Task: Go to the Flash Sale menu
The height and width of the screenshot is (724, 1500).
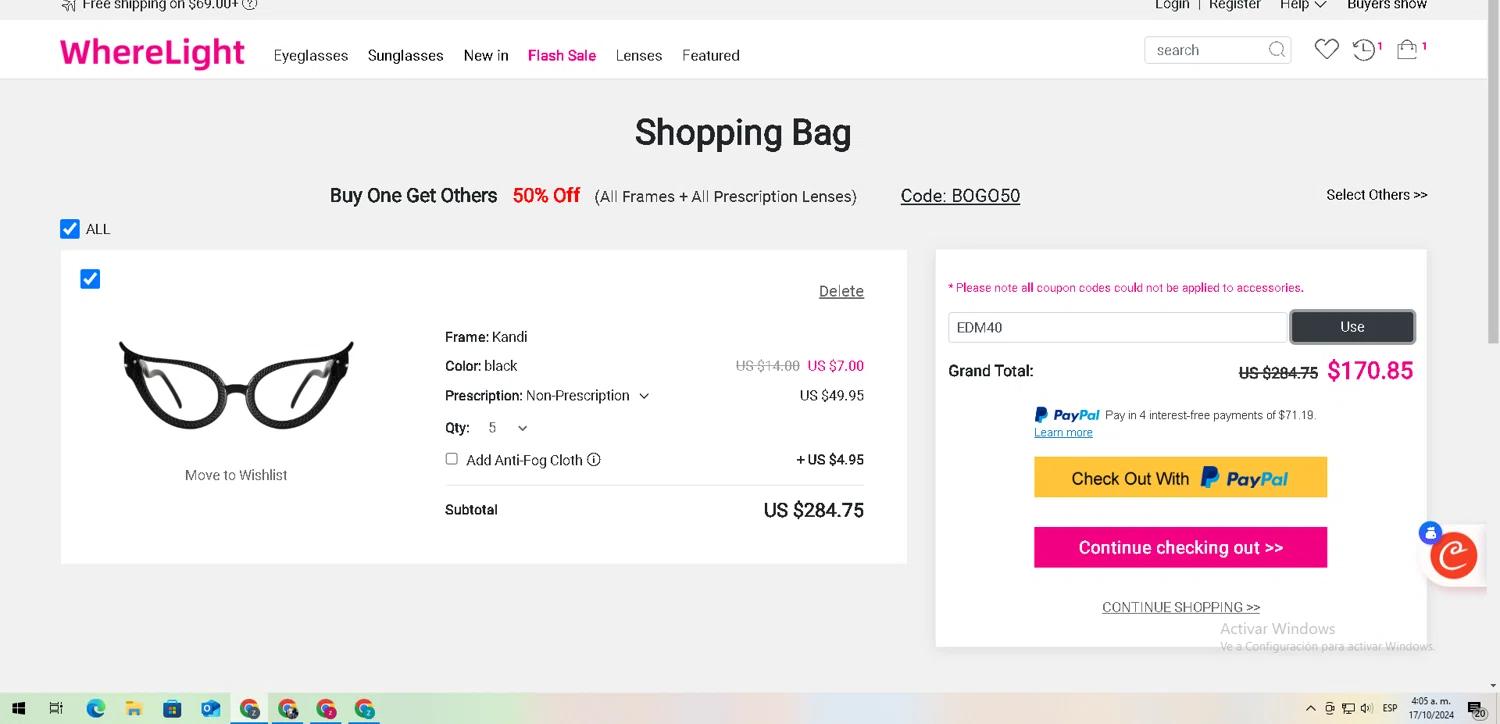Action: coord(561,56)
